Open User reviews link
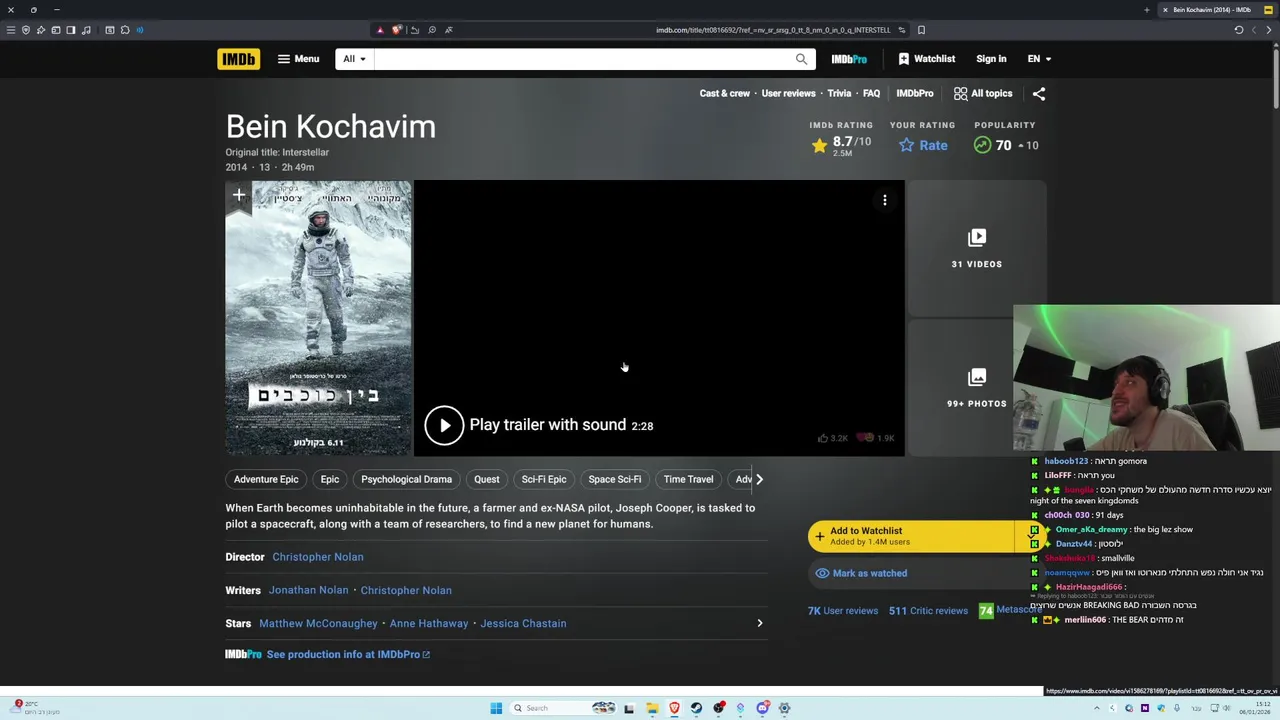 click(788, 93)
